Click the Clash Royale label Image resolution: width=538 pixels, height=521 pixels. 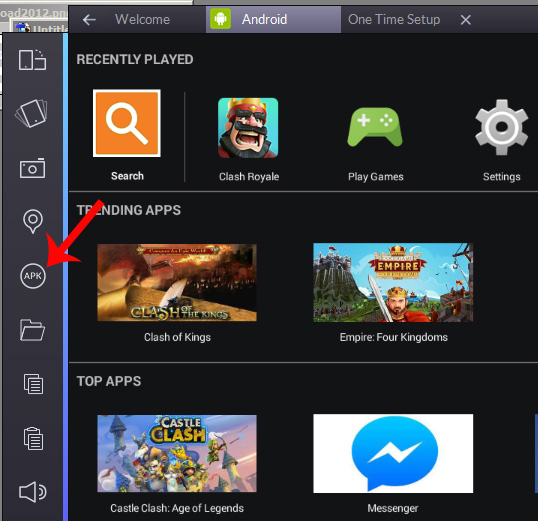[x=249, y=176]
